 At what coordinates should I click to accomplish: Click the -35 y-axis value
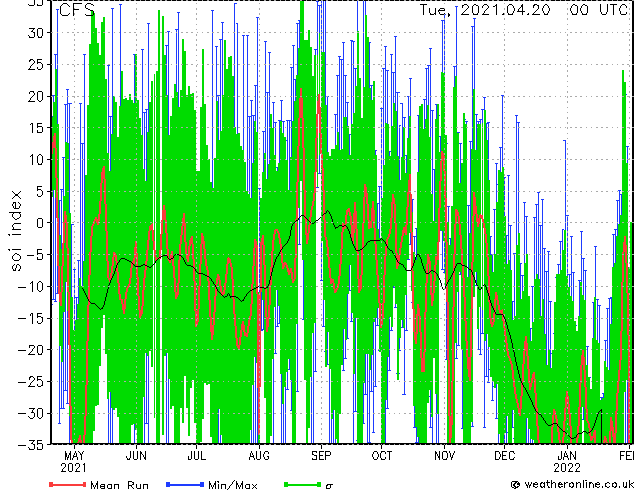pyautogui.click(x=32, y=445)
